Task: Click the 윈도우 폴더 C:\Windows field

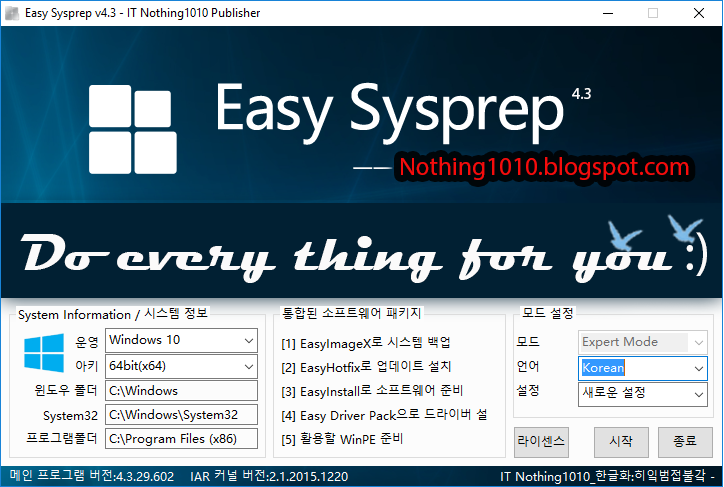Action: coord(181,391)
